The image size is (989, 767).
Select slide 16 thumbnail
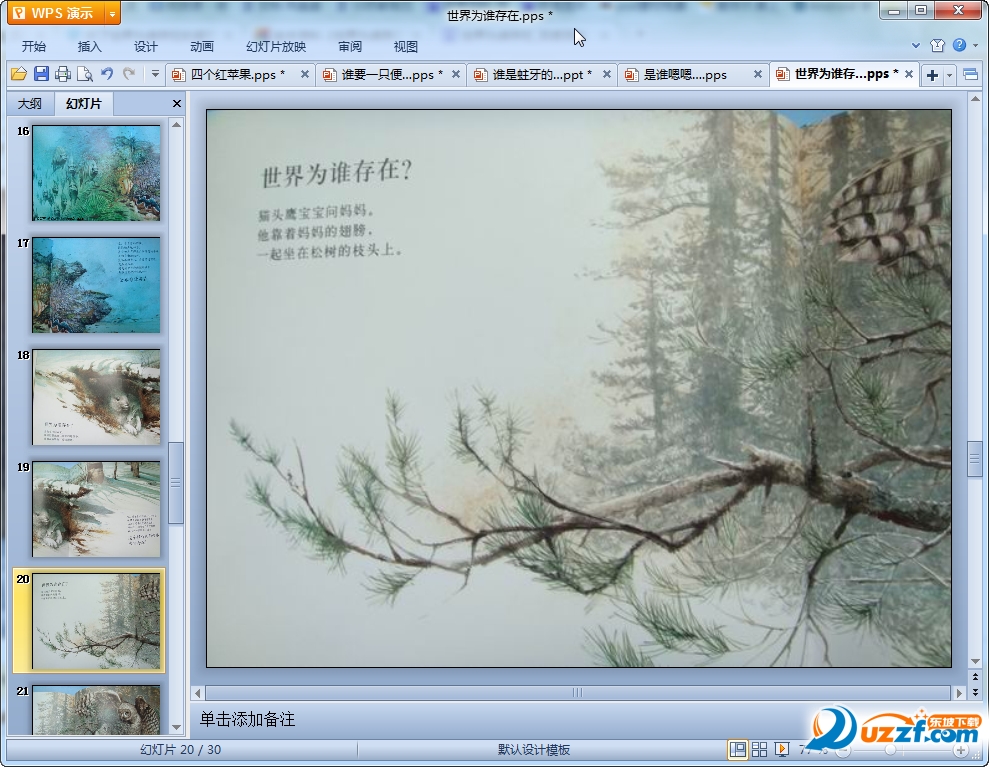click(x=96, y=173)
